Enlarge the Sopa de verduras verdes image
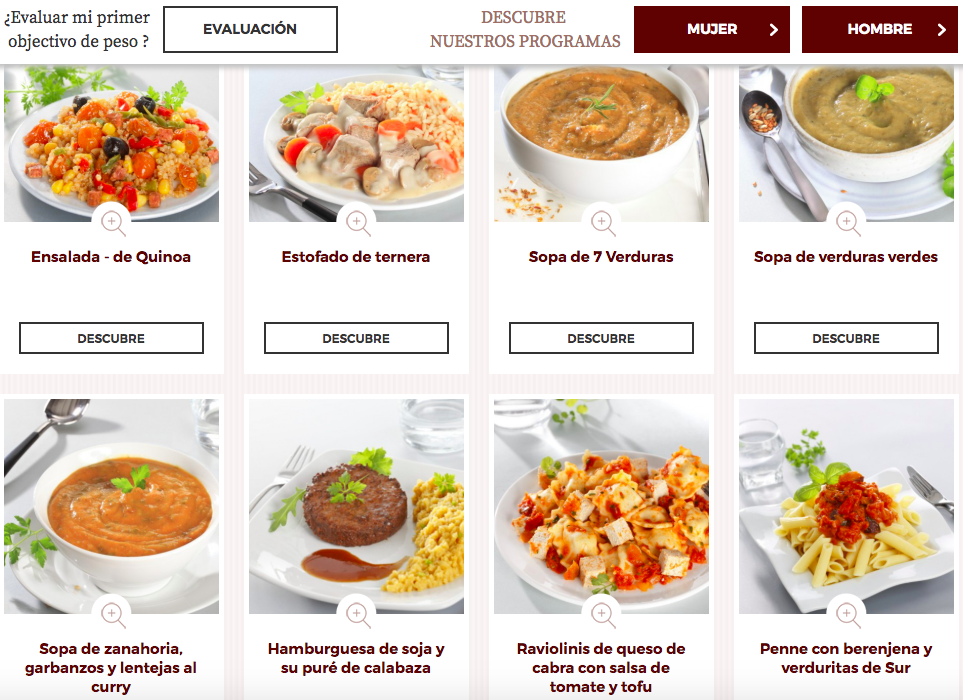 click(x=848, y=222)
